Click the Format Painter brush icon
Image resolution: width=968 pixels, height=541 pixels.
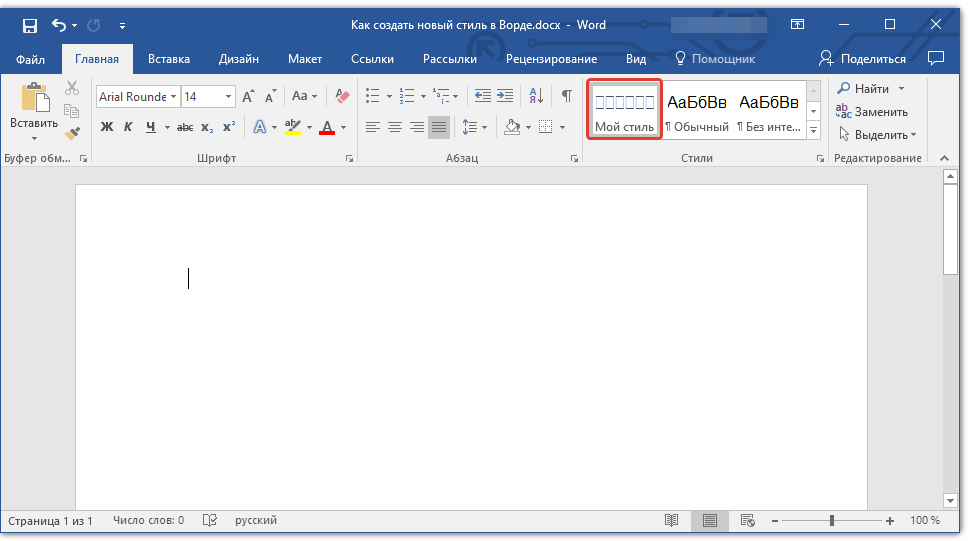coord(72,133)
